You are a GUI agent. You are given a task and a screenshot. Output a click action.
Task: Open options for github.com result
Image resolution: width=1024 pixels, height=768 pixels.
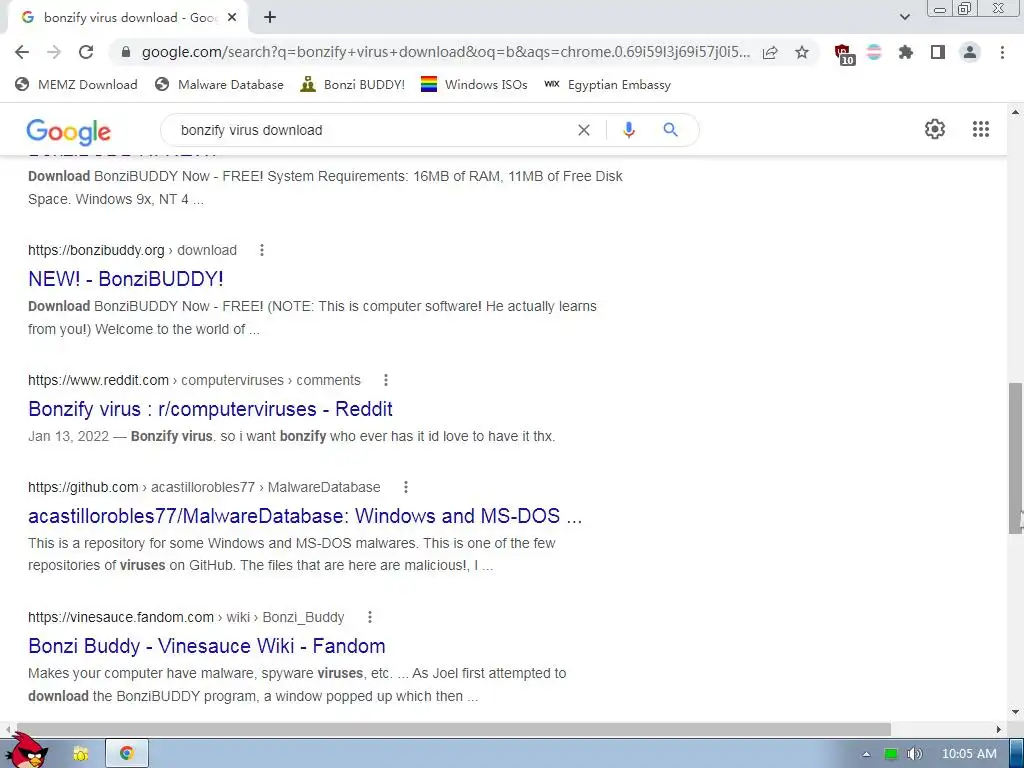coord(406,487)
